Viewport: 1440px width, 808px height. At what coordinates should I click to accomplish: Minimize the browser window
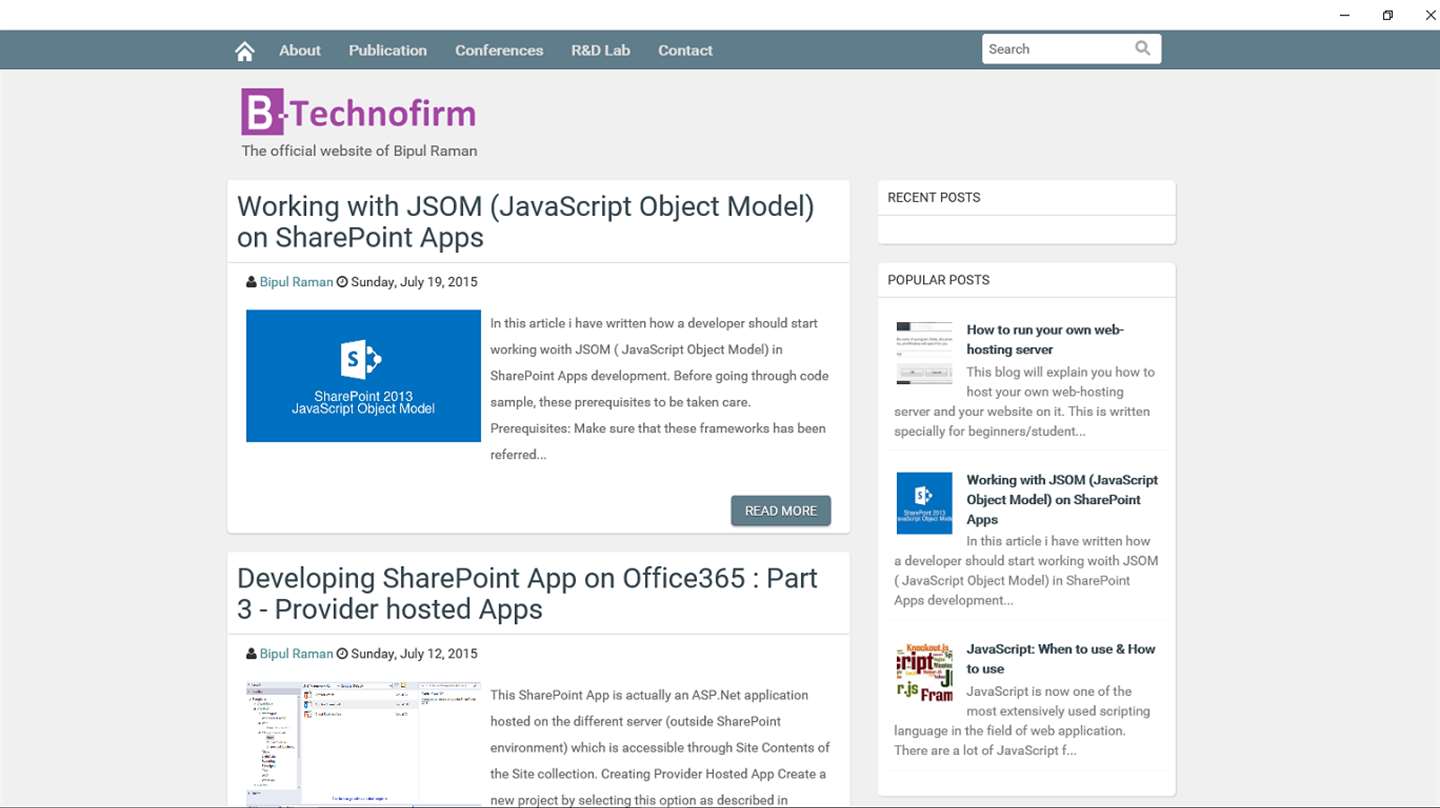(x=1345, y=15)
